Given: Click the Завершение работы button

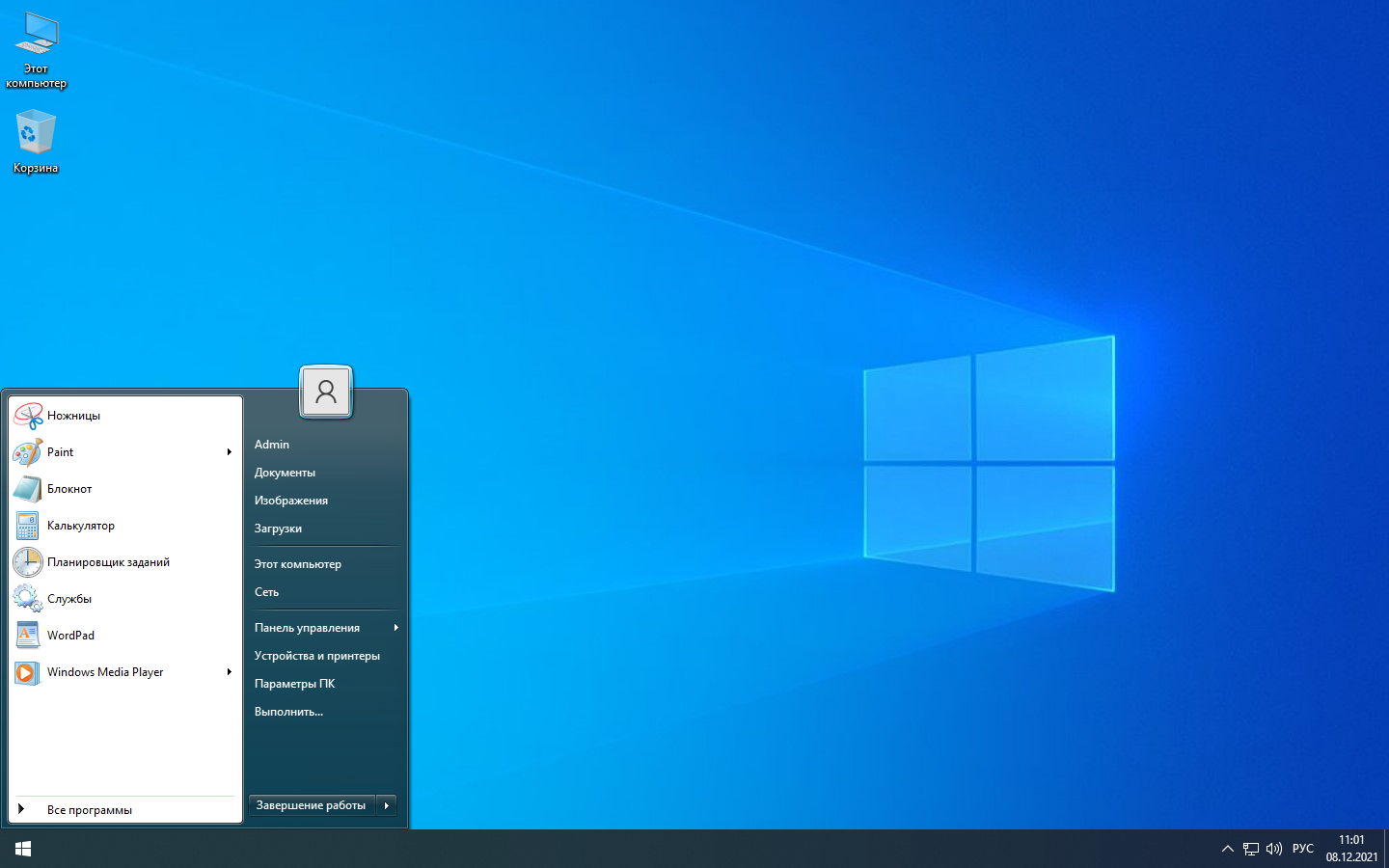Looking at the screenshot, I should tap(311, 805).
